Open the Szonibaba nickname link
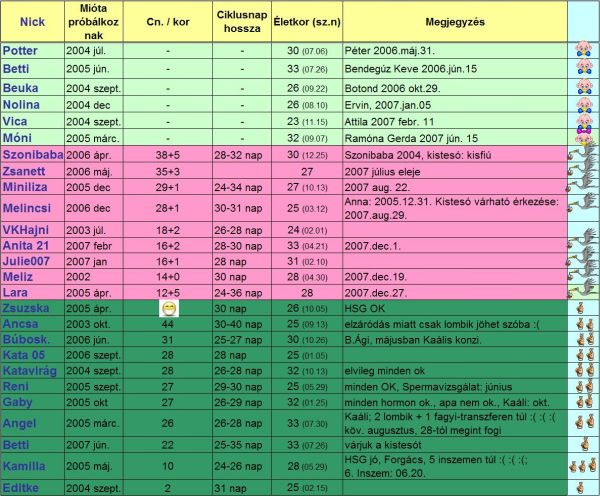 click(35, 156)
